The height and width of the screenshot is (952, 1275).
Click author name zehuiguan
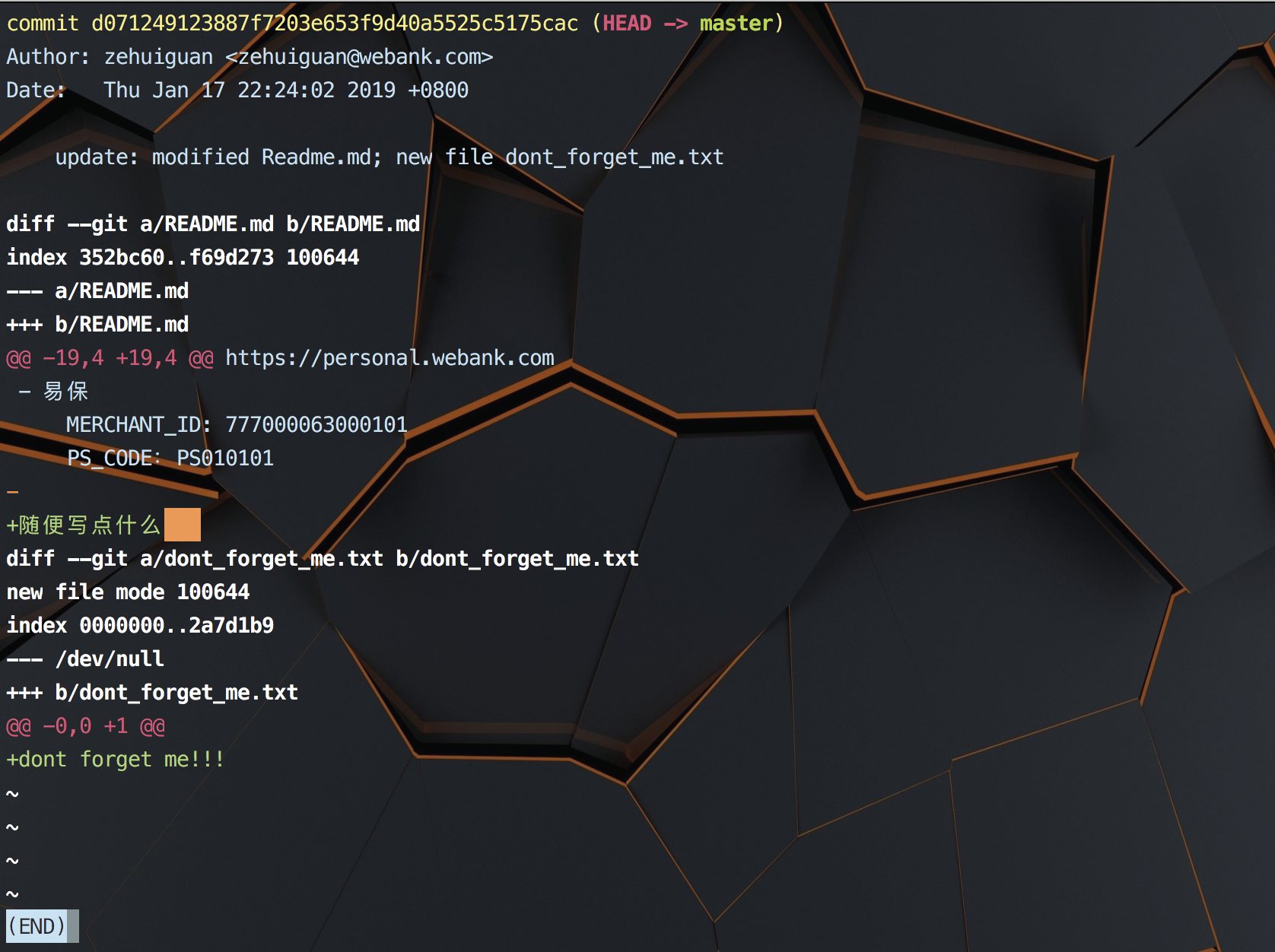coord(158,57)
